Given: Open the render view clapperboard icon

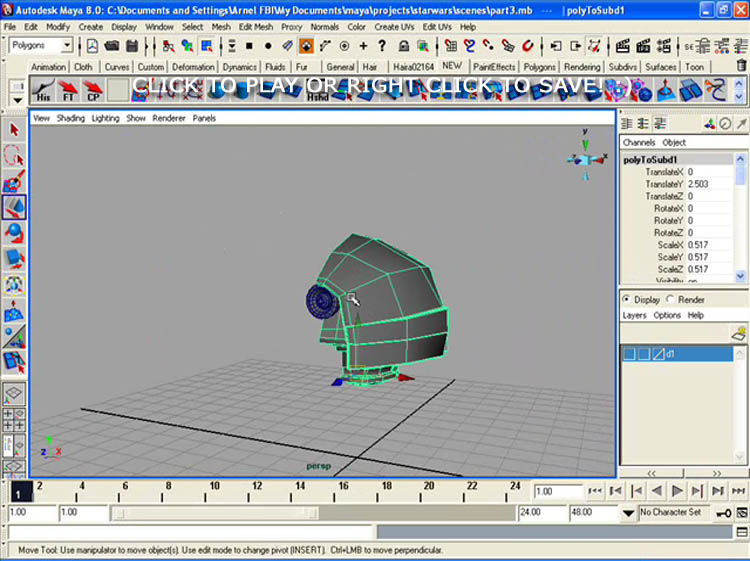Looking at the screenshot, I should pyautogui.click(x=623, y=46).
